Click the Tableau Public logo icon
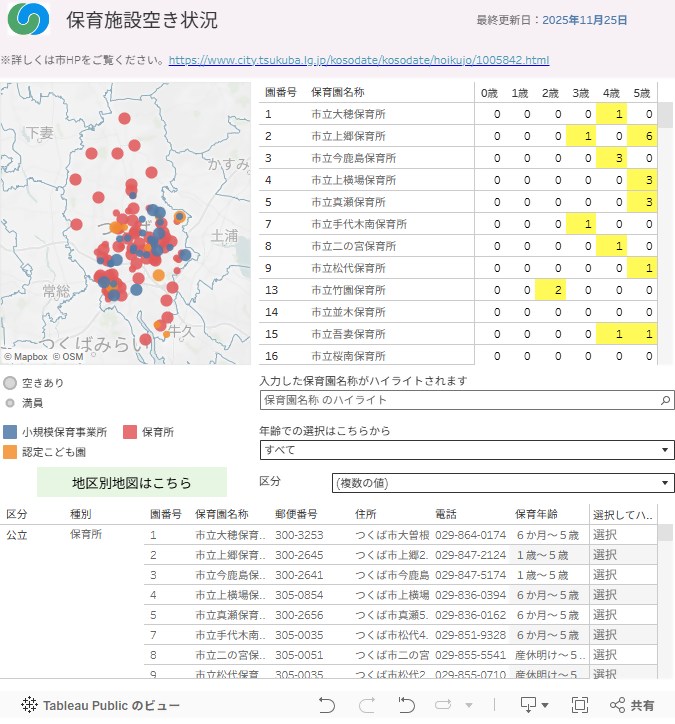This screenshot has height=724, width=675. 29,704
